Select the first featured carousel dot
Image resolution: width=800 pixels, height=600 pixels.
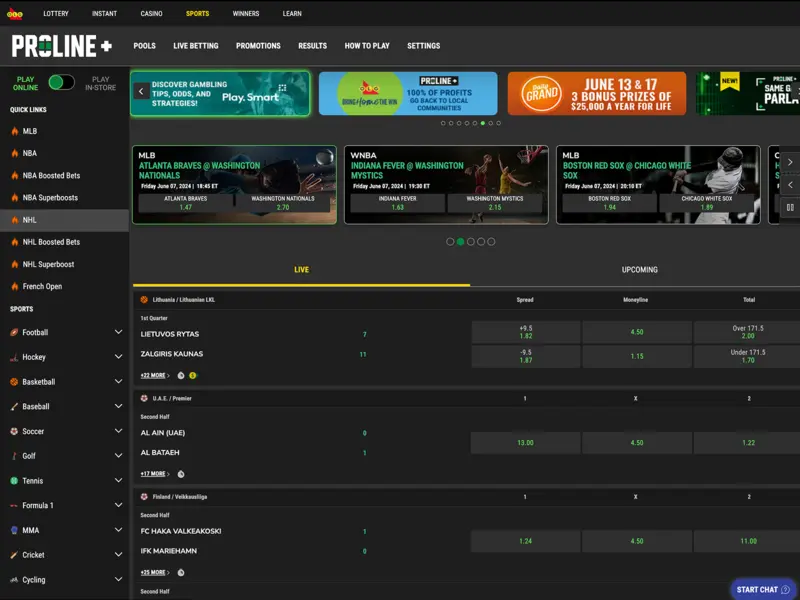tap(450, 242)
